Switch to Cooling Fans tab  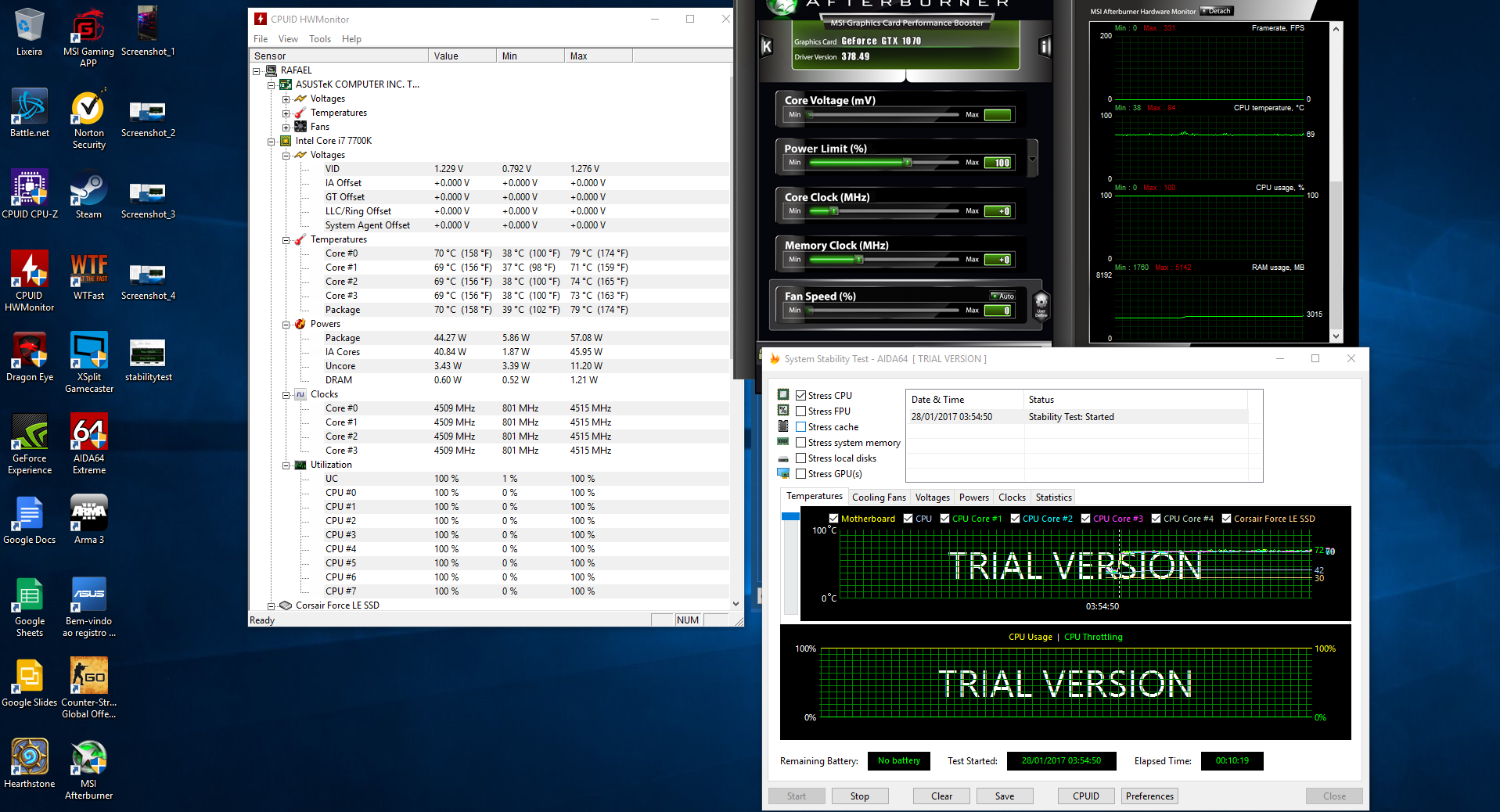pos(879,498)
